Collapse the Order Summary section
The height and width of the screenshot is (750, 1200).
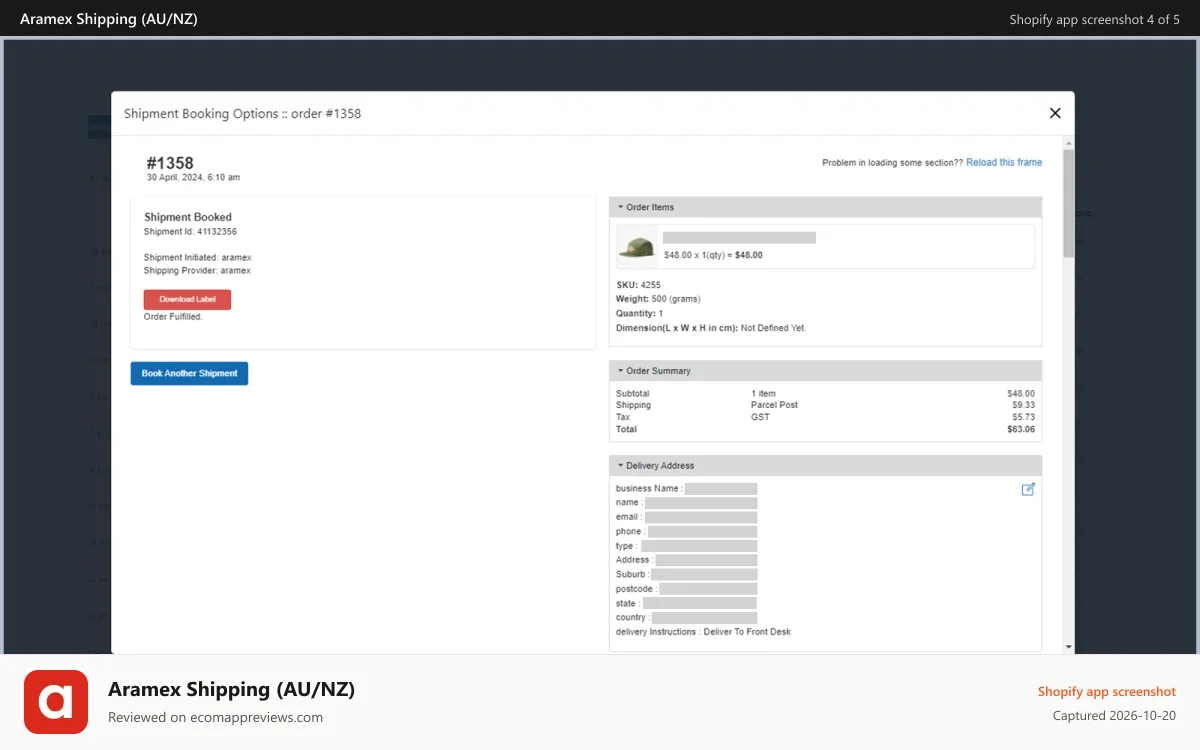(825, 370)
